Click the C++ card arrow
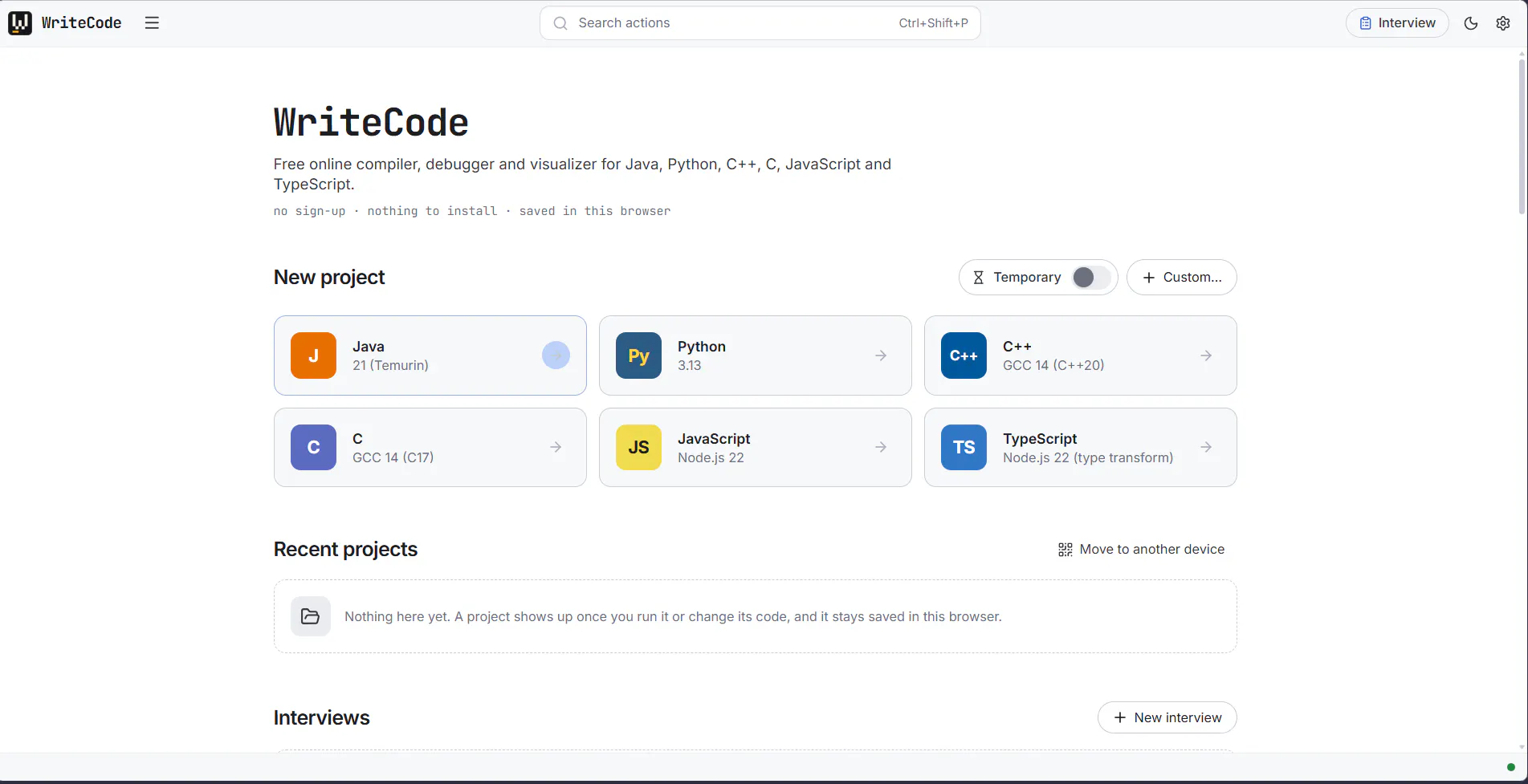1528x784 pixels. click(1206, 355)
